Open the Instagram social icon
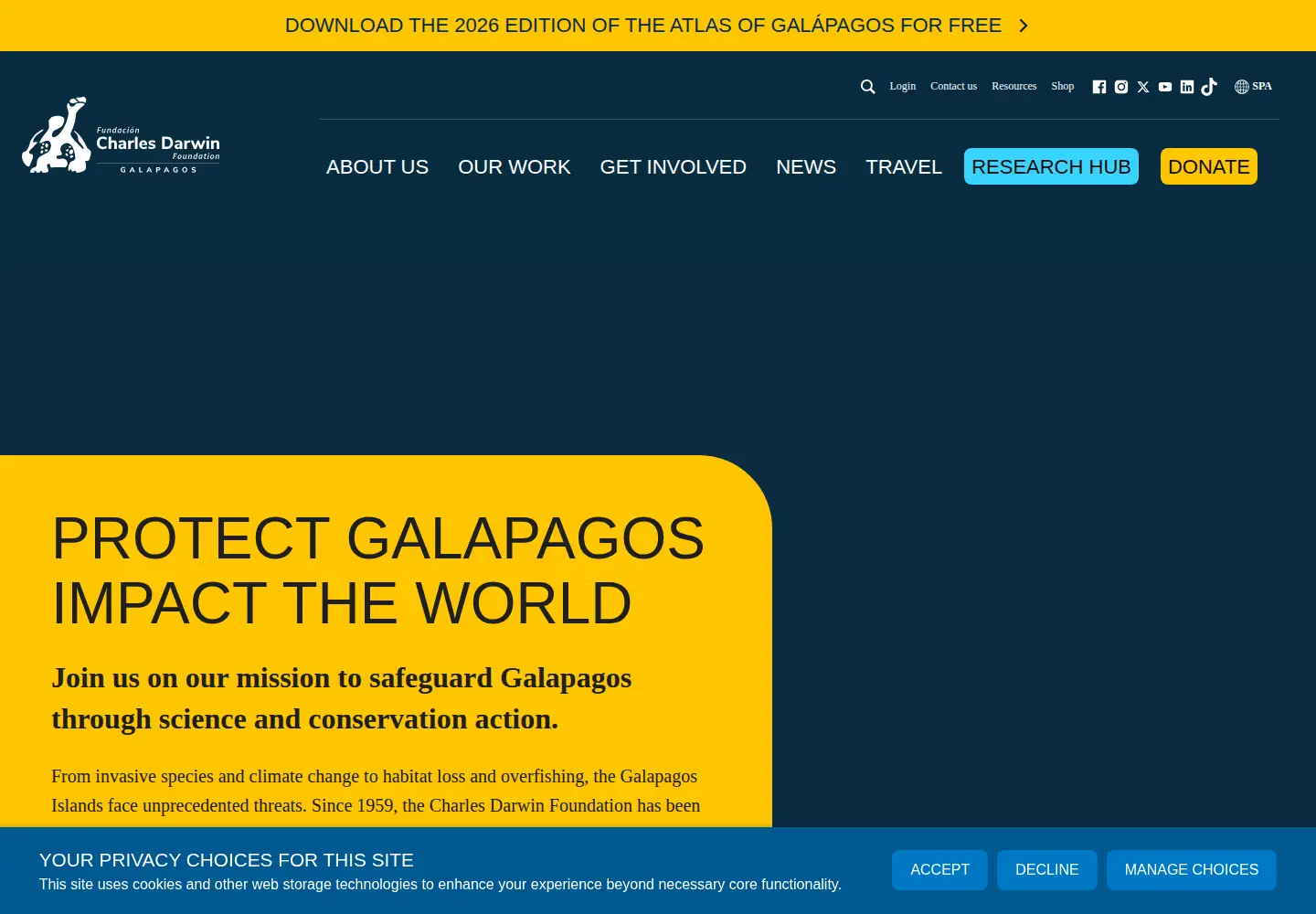 [x=1121, y=87]
